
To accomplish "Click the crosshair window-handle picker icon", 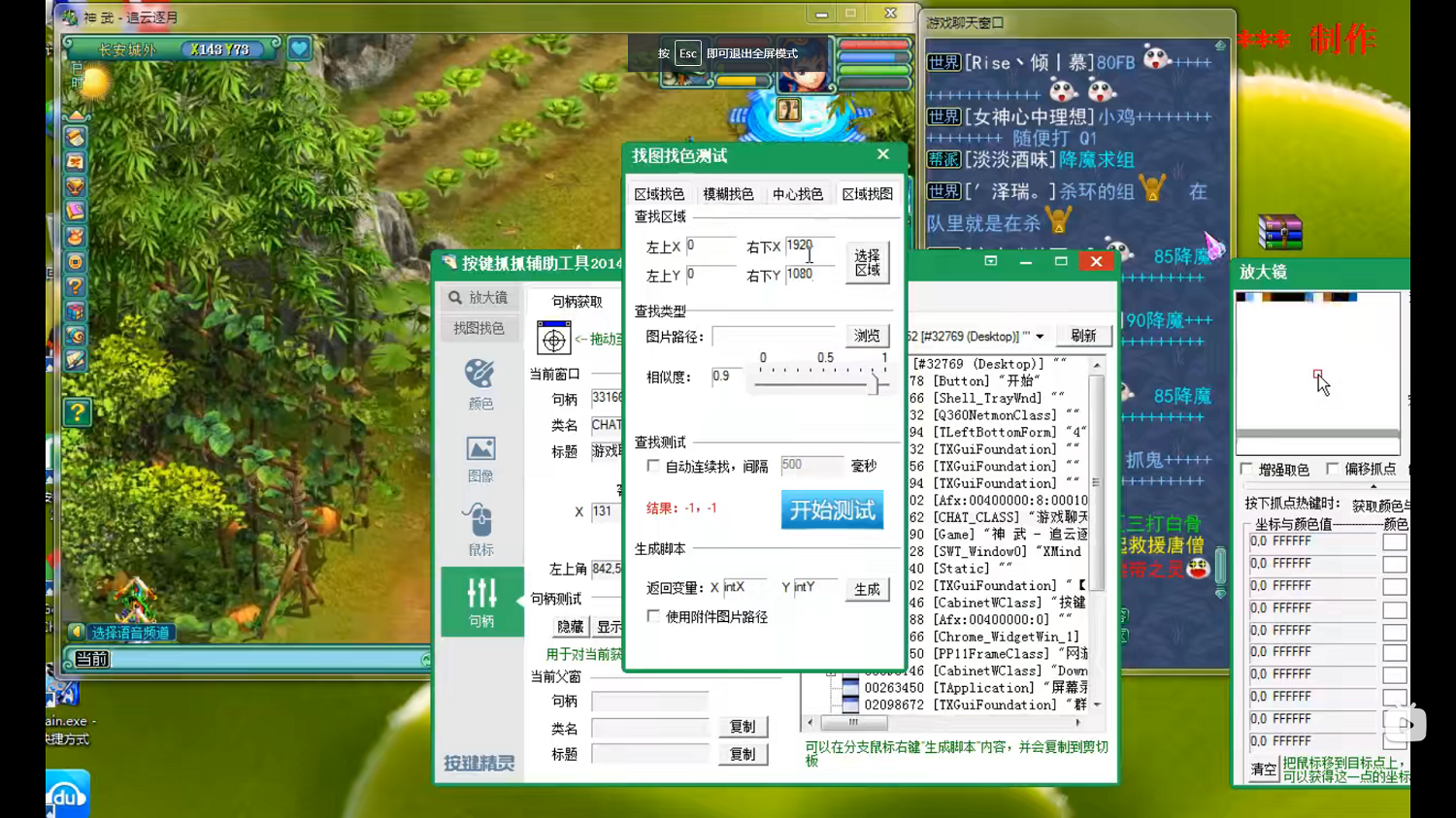I will (x=553, y=339).
